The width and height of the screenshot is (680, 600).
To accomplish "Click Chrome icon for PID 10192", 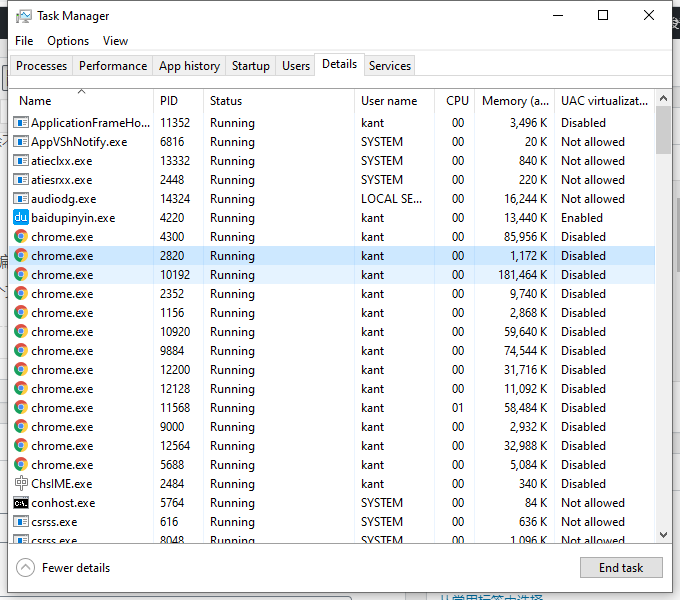I will coord(21,274).
